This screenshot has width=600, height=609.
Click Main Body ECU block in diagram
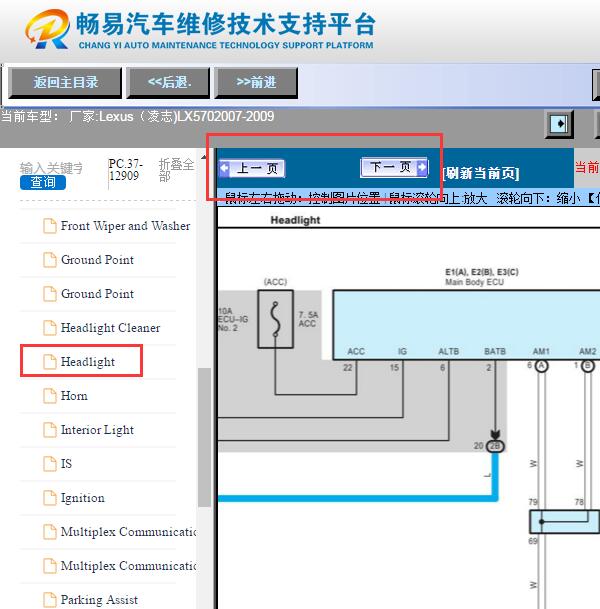point(466,325)
